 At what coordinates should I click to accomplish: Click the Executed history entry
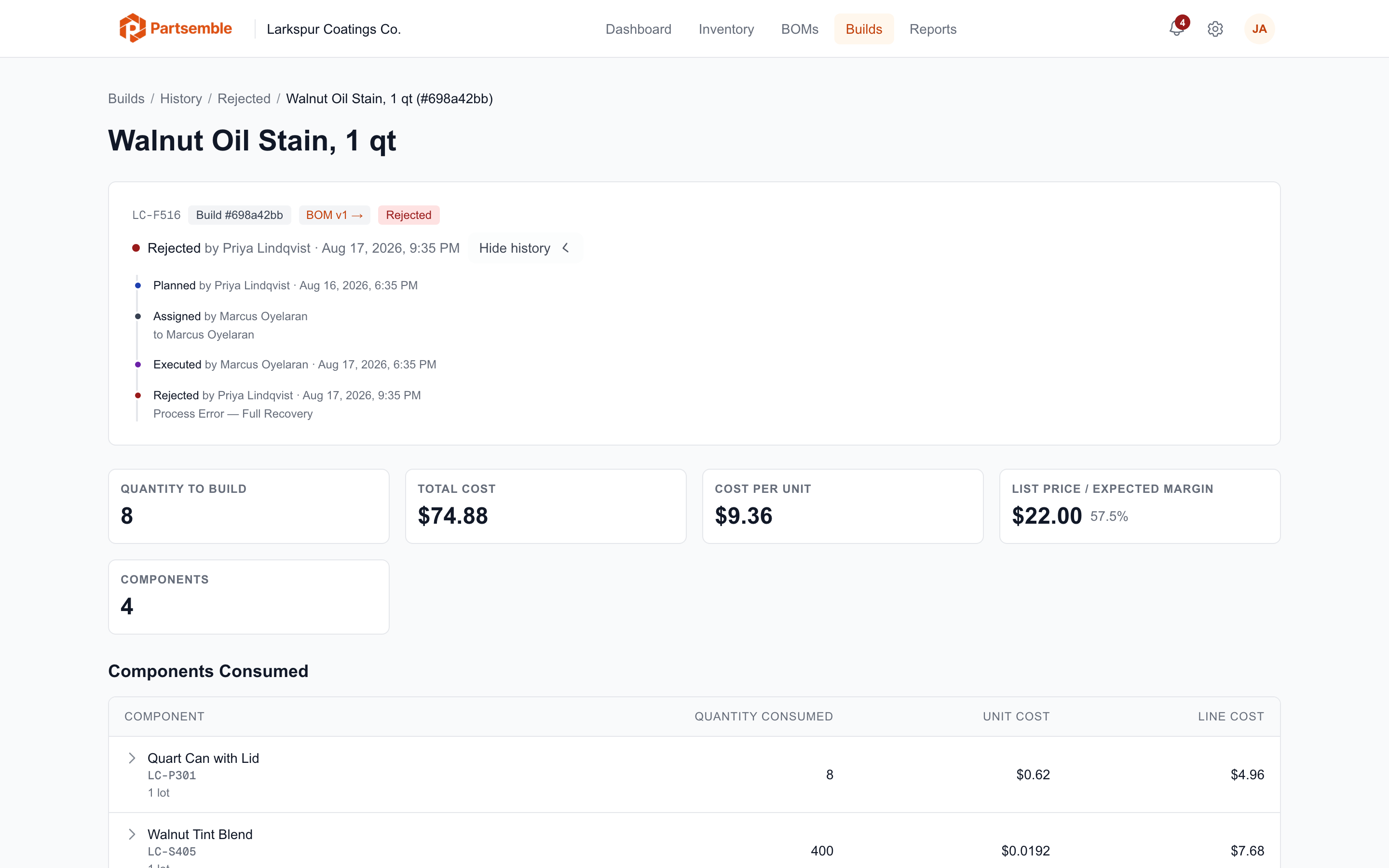point(295,365)
